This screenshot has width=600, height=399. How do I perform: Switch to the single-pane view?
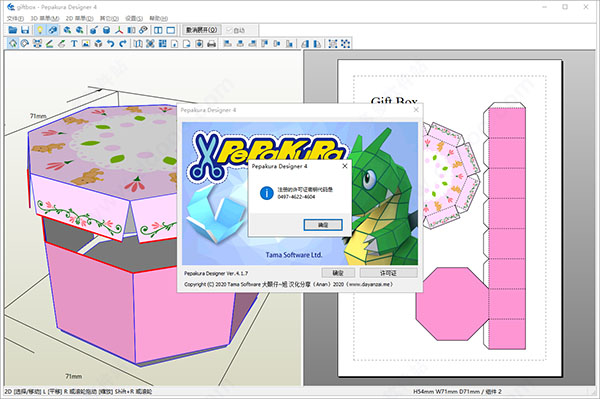point(171,30)
